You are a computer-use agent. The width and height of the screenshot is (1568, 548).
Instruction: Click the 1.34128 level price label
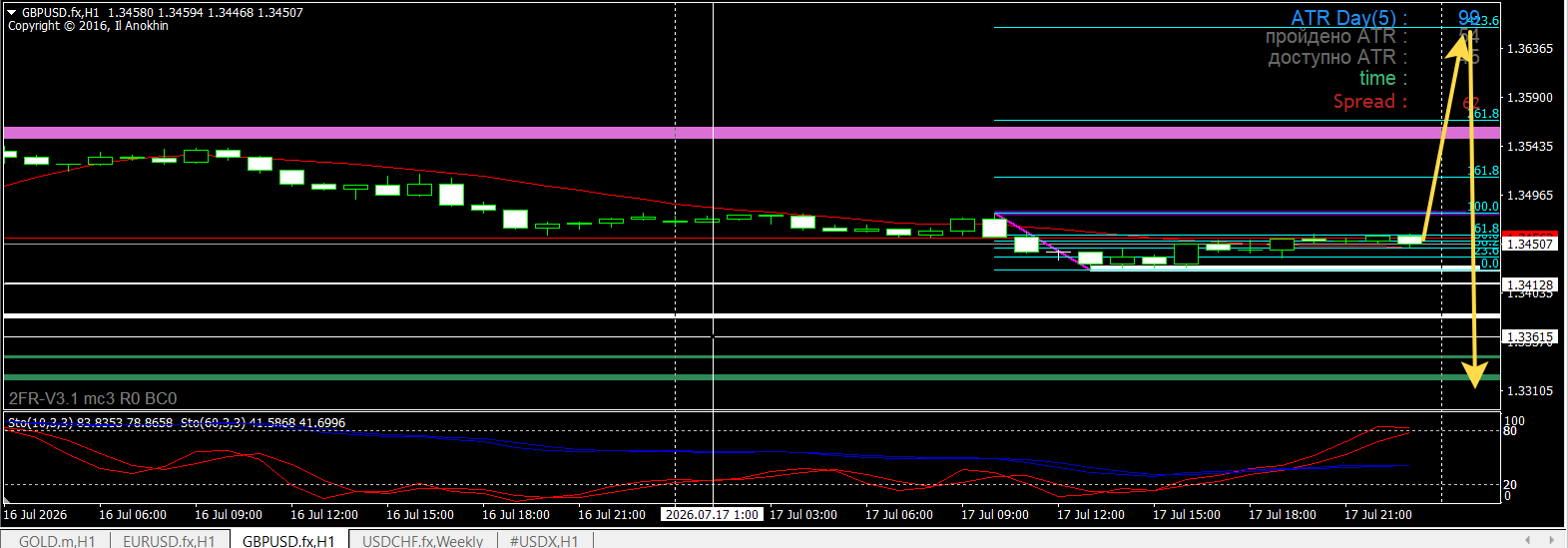[x=1529, y=284]
